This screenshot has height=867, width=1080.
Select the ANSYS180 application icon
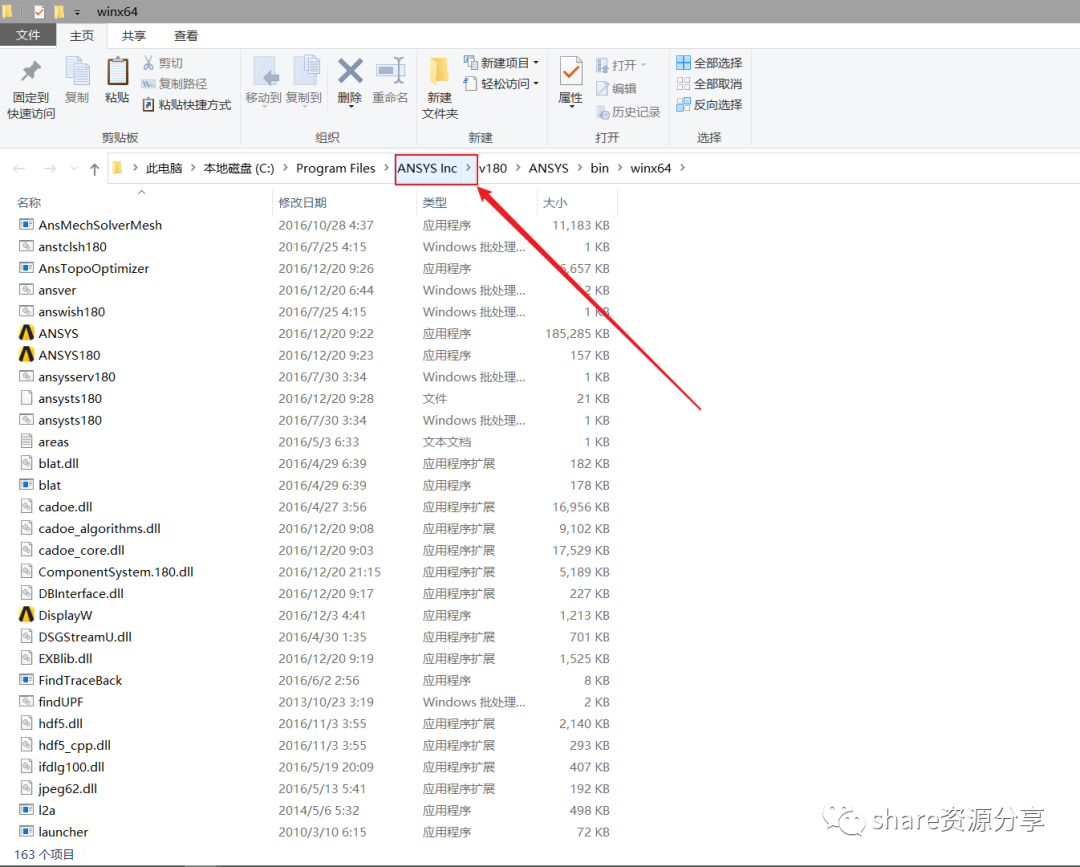pyautogui.click(x=26, y=355)
